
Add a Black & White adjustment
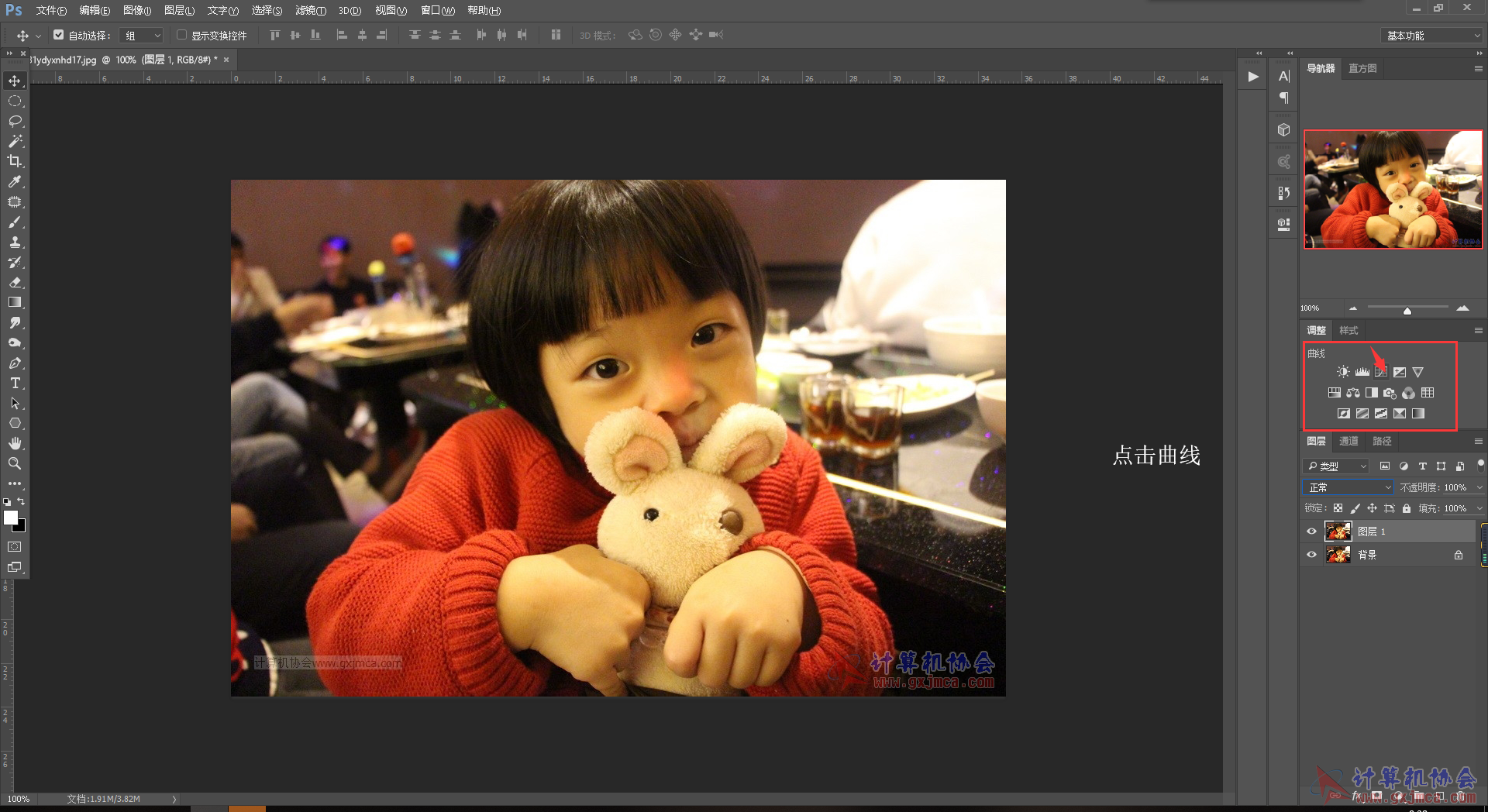[x=1372, y=393]
